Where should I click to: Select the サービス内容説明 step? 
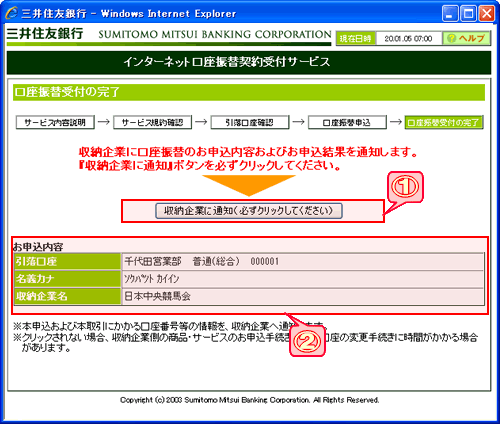click(x=55, y=122)
